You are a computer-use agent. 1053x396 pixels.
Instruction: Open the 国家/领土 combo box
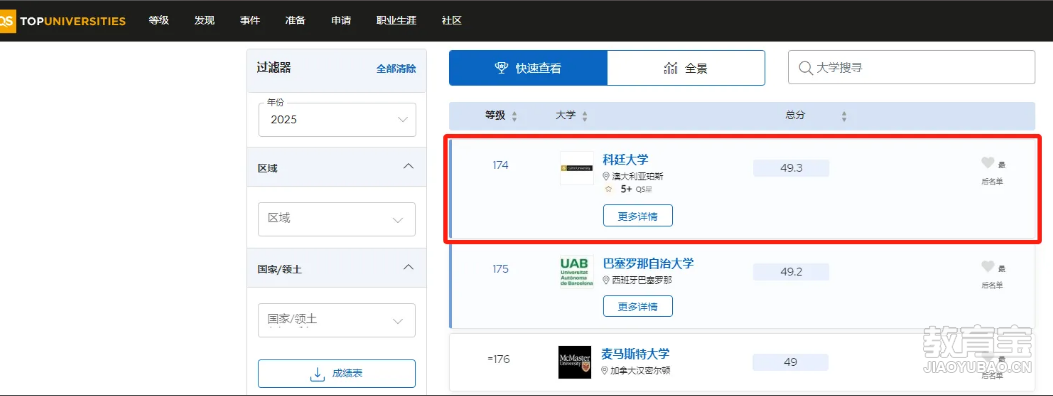[337, 320]
